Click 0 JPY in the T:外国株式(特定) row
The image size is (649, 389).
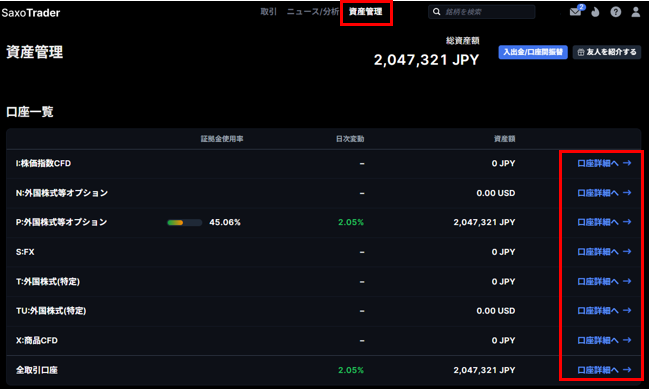tap(503, 281)
